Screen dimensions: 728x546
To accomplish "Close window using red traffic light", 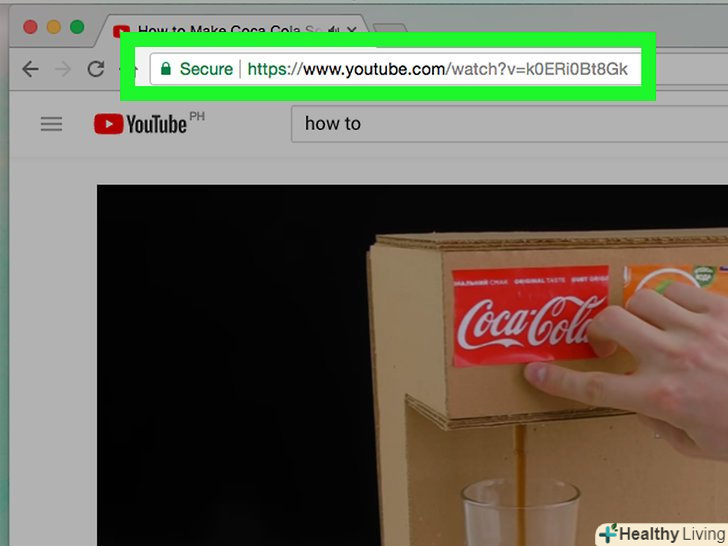I will coord(30,27).
